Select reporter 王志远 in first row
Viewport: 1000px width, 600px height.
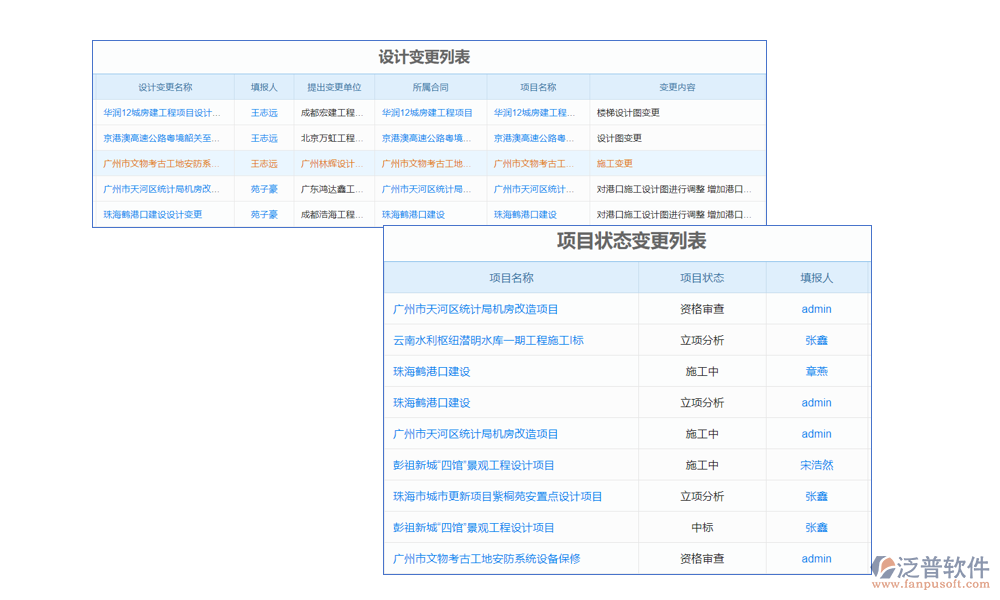(x=262, y=112)
